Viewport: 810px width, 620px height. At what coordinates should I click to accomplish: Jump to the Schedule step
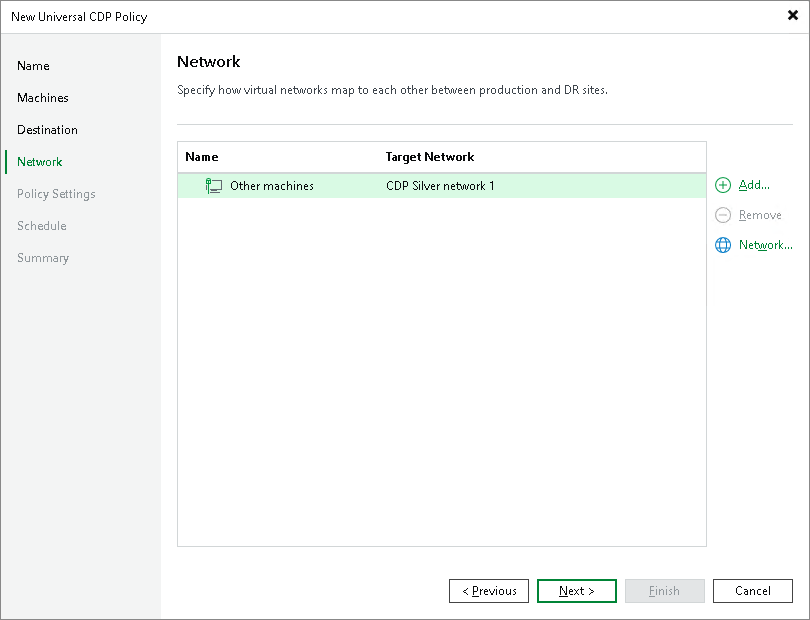point(41,225)
